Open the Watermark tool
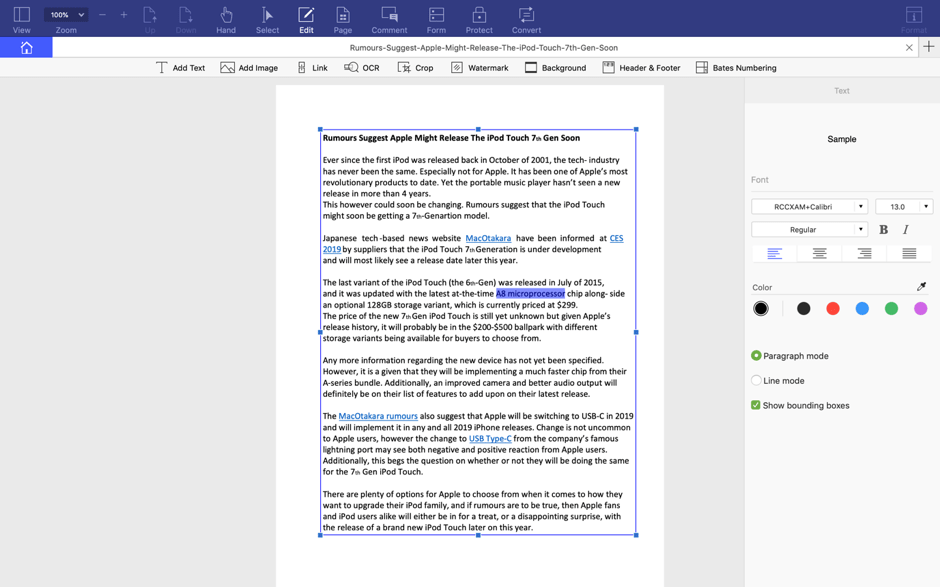The height and width of the screenshot is (587, 940). tap(479, 68)
